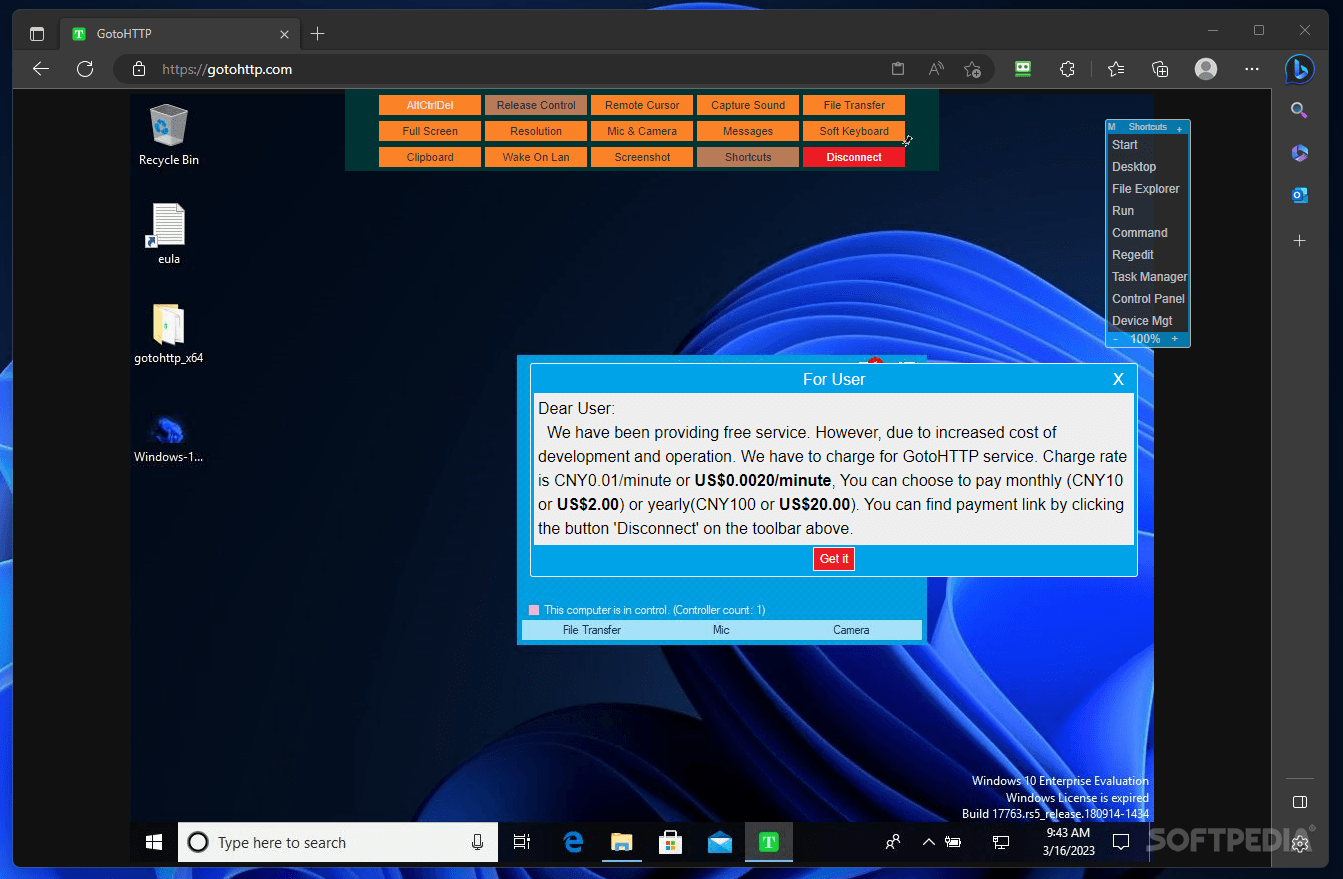
Task: Open Clipboard toolbar button
Action: click(430, 157)
